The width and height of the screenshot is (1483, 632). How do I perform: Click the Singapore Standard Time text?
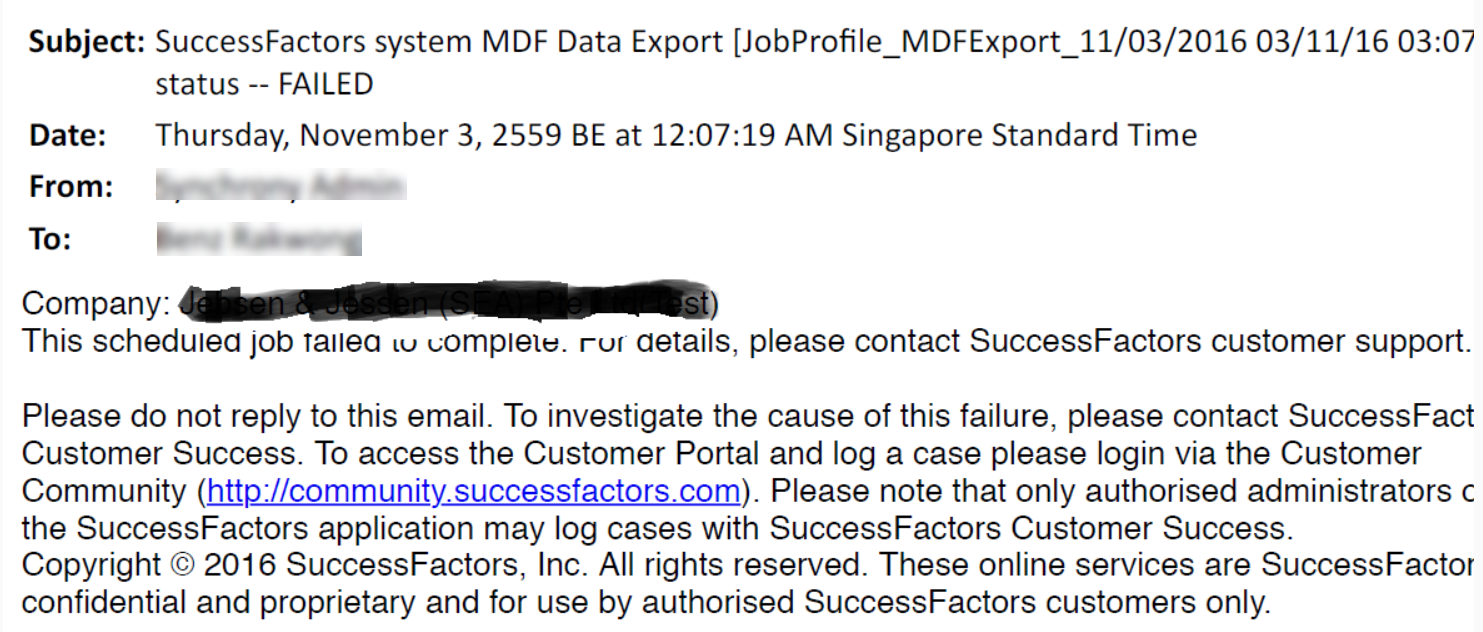tap(1020, 135)
